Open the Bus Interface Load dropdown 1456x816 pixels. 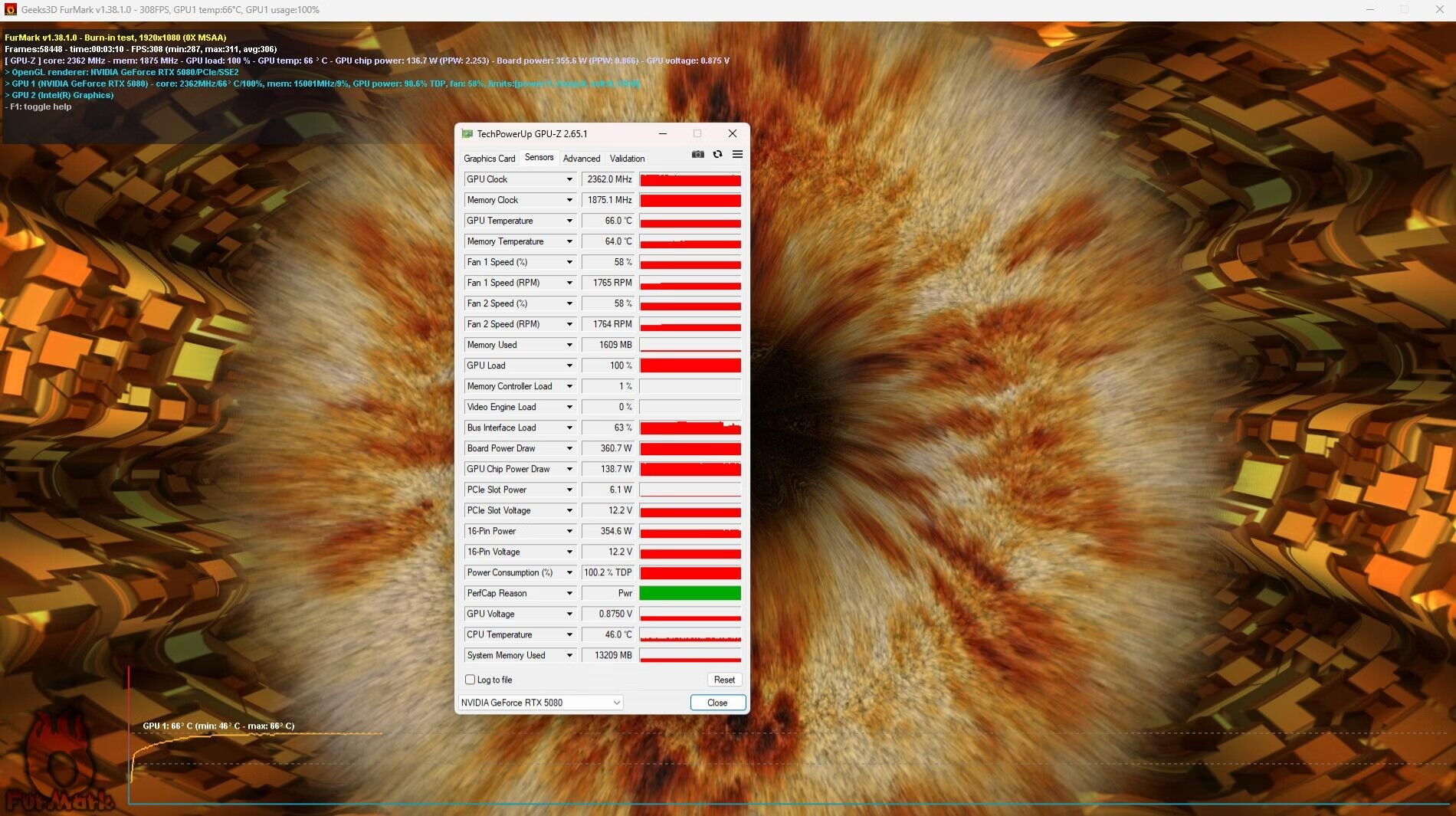coord(569,428)
